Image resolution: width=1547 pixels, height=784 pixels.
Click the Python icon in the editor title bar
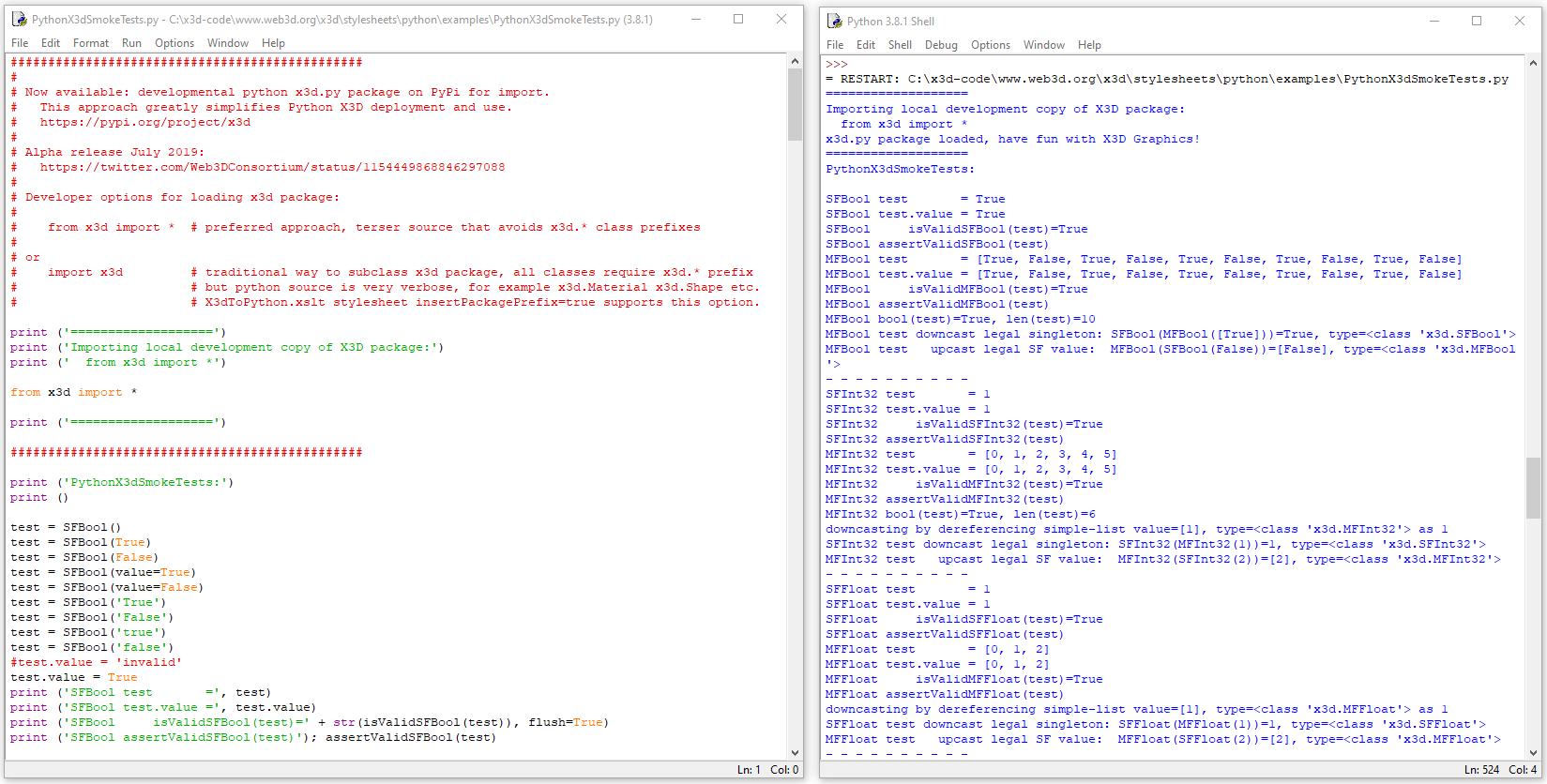[x=19, y=19]
